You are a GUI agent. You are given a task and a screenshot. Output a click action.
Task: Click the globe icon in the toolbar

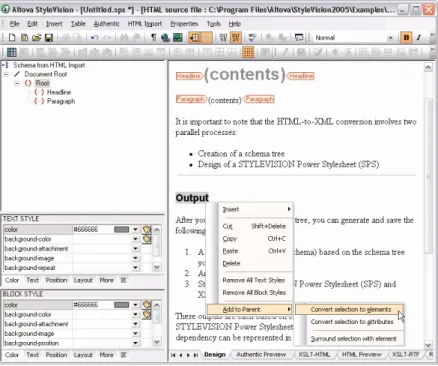click(165, 38)
